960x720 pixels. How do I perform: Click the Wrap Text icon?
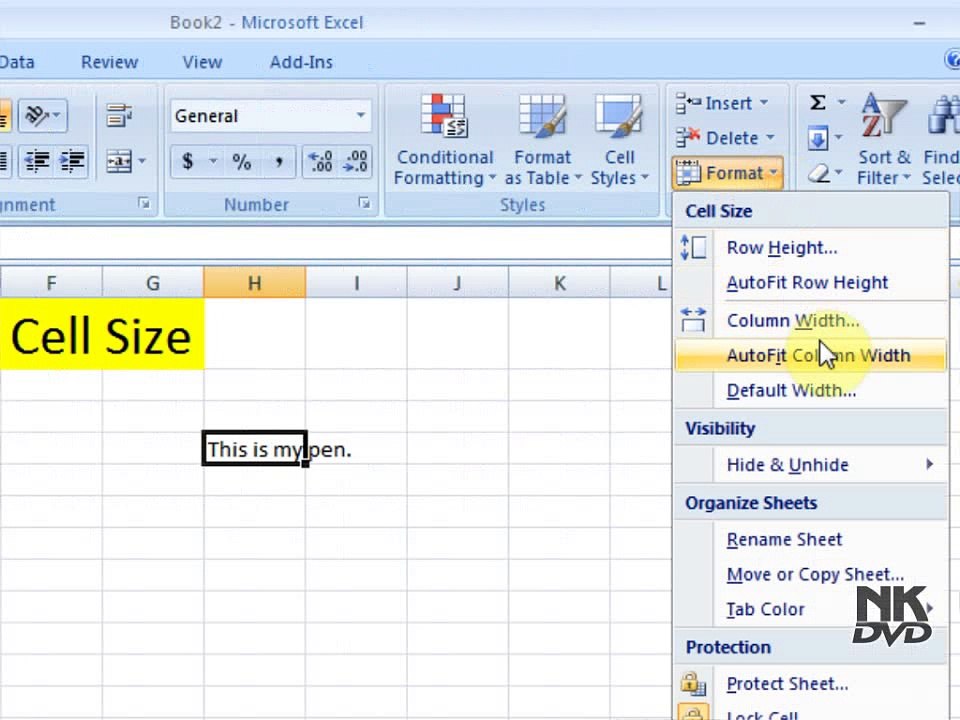click(x=119, y=115)
